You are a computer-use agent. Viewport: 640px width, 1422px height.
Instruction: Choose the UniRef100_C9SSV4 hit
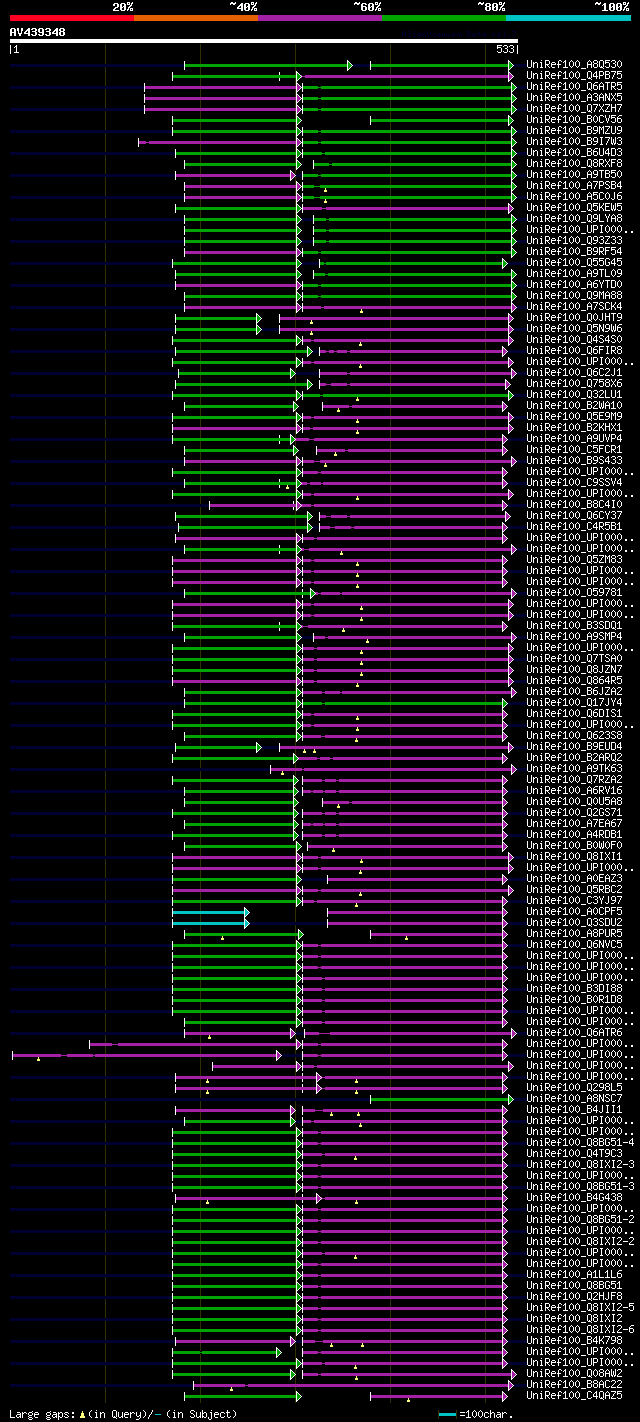574,483
